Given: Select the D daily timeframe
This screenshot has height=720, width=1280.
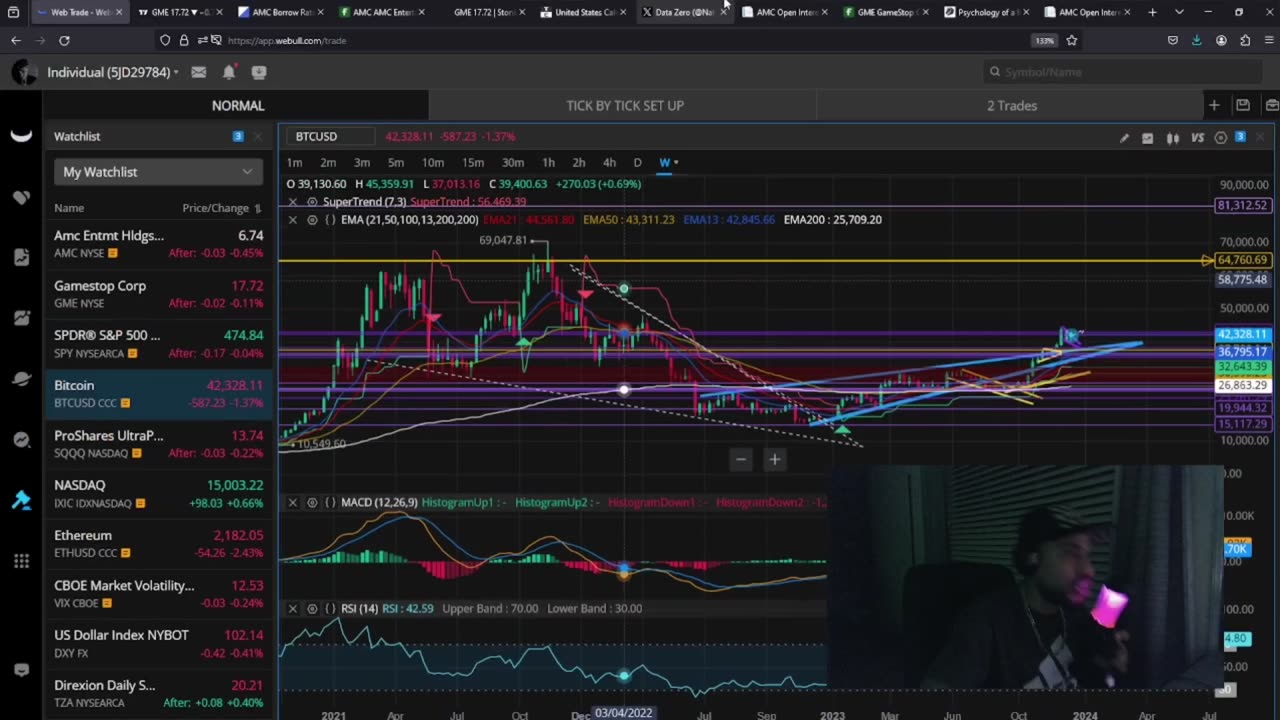Looking at the screenshot, I should click(x=637, y=162).
